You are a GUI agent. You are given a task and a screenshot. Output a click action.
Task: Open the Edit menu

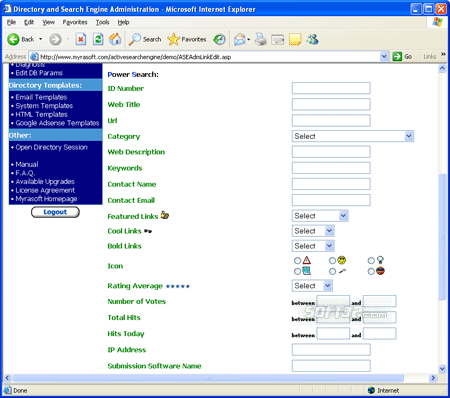(29, 22)
